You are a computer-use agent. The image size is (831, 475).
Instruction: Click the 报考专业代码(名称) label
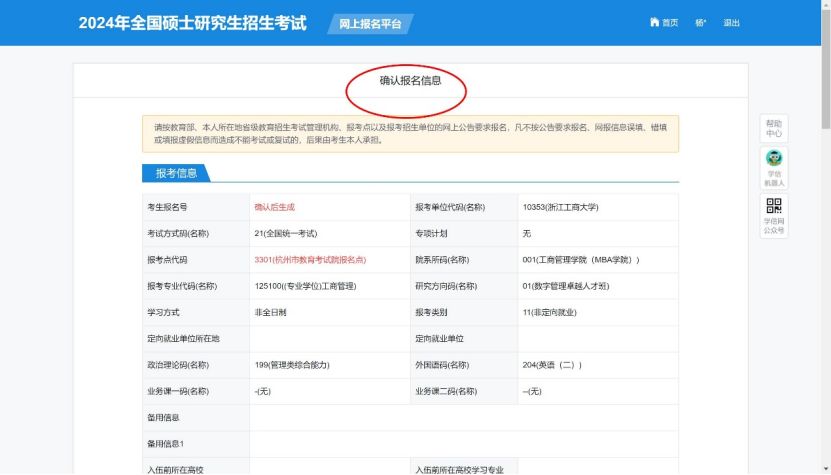click(x=182, y=286)
